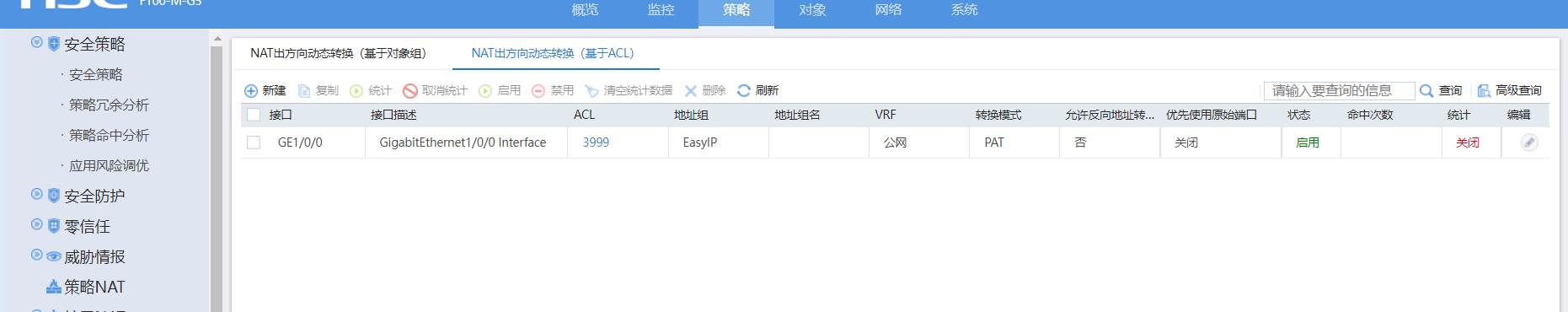Click the GE1/0/0 interface cell
Screen dimensions: 1568x312
click(300, 143)
